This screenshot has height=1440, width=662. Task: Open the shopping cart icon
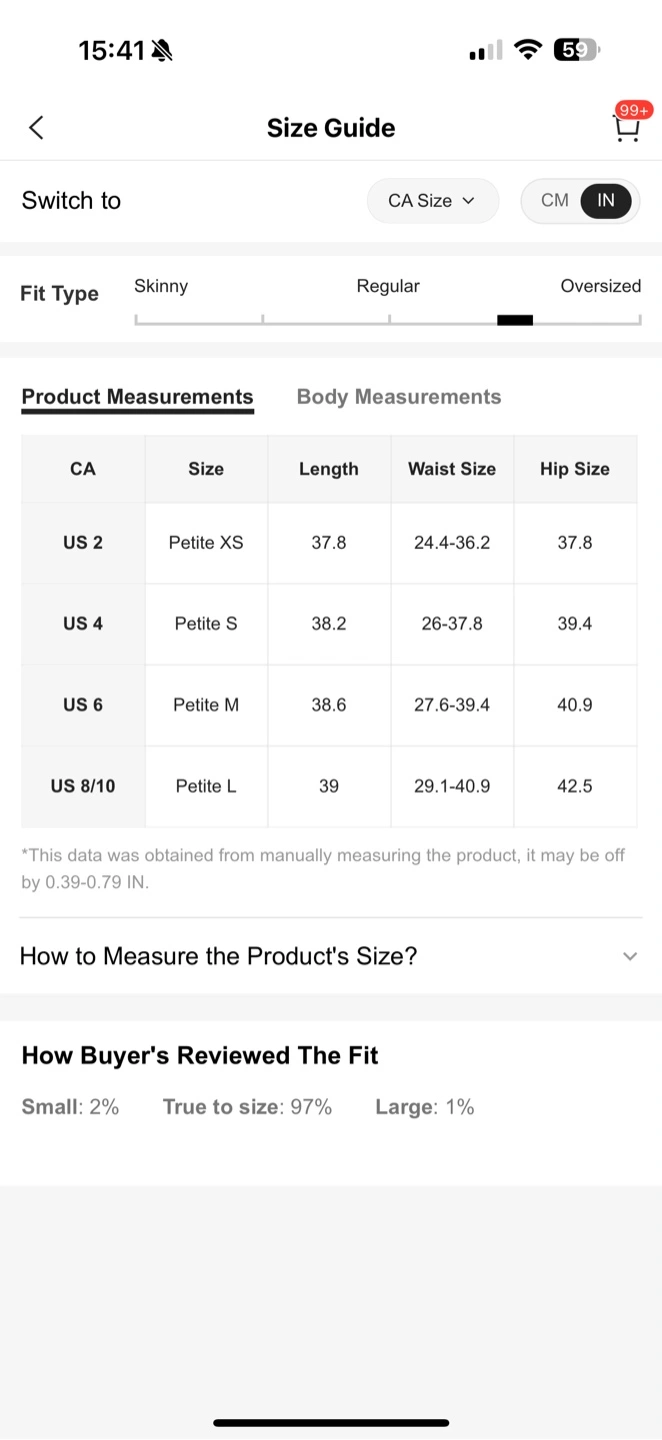point(626,129)
